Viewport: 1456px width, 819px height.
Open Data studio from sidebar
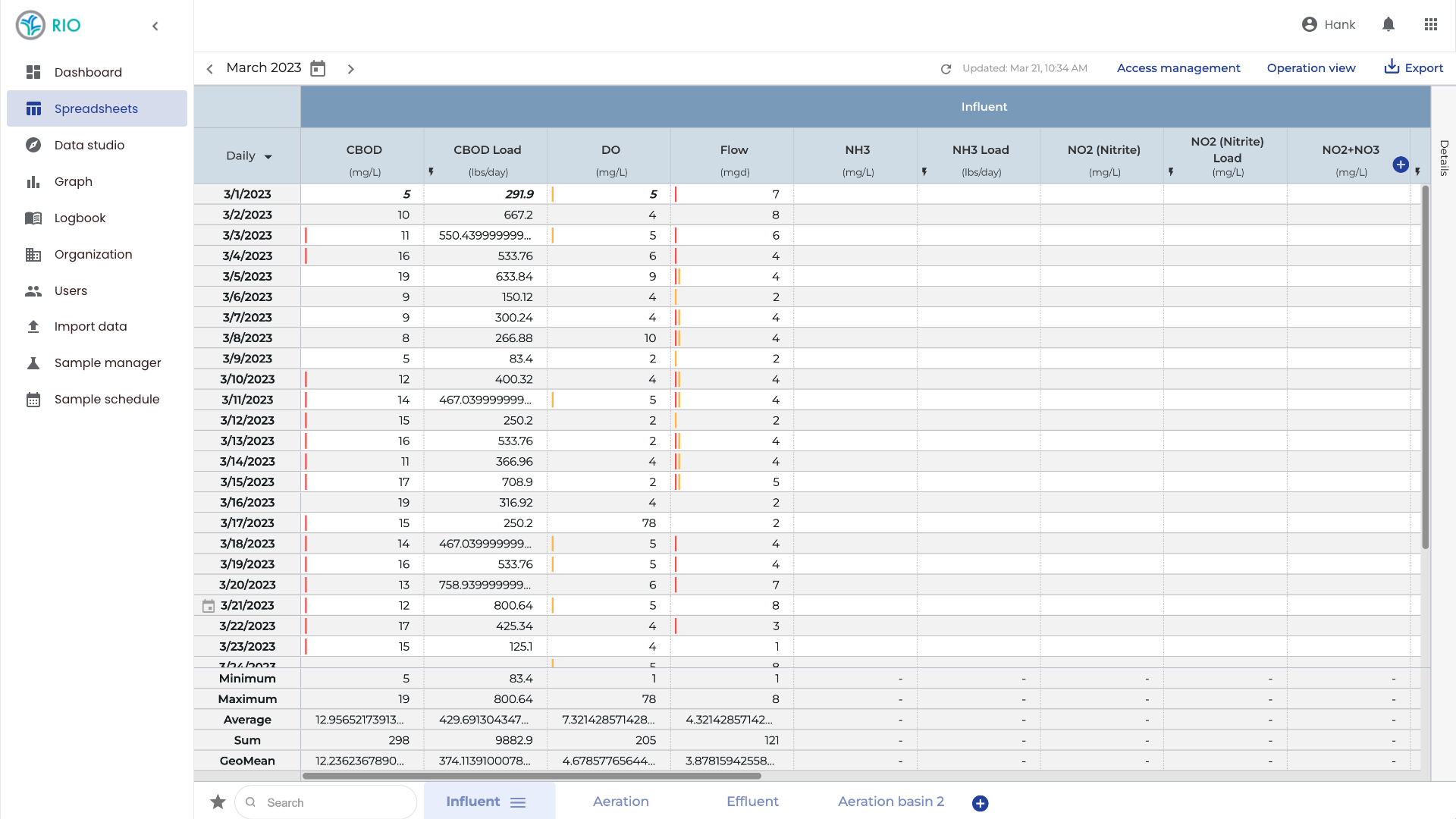[89, 145]
